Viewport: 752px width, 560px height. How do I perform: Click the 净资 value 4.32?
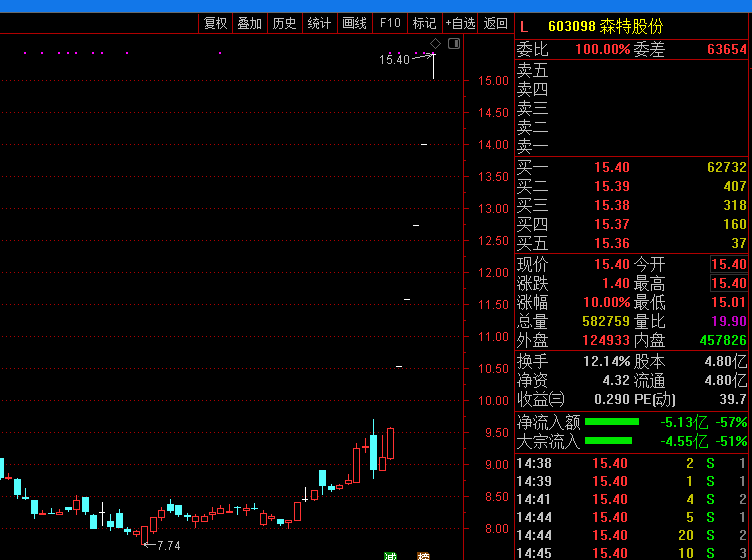(x=616, y=380)
